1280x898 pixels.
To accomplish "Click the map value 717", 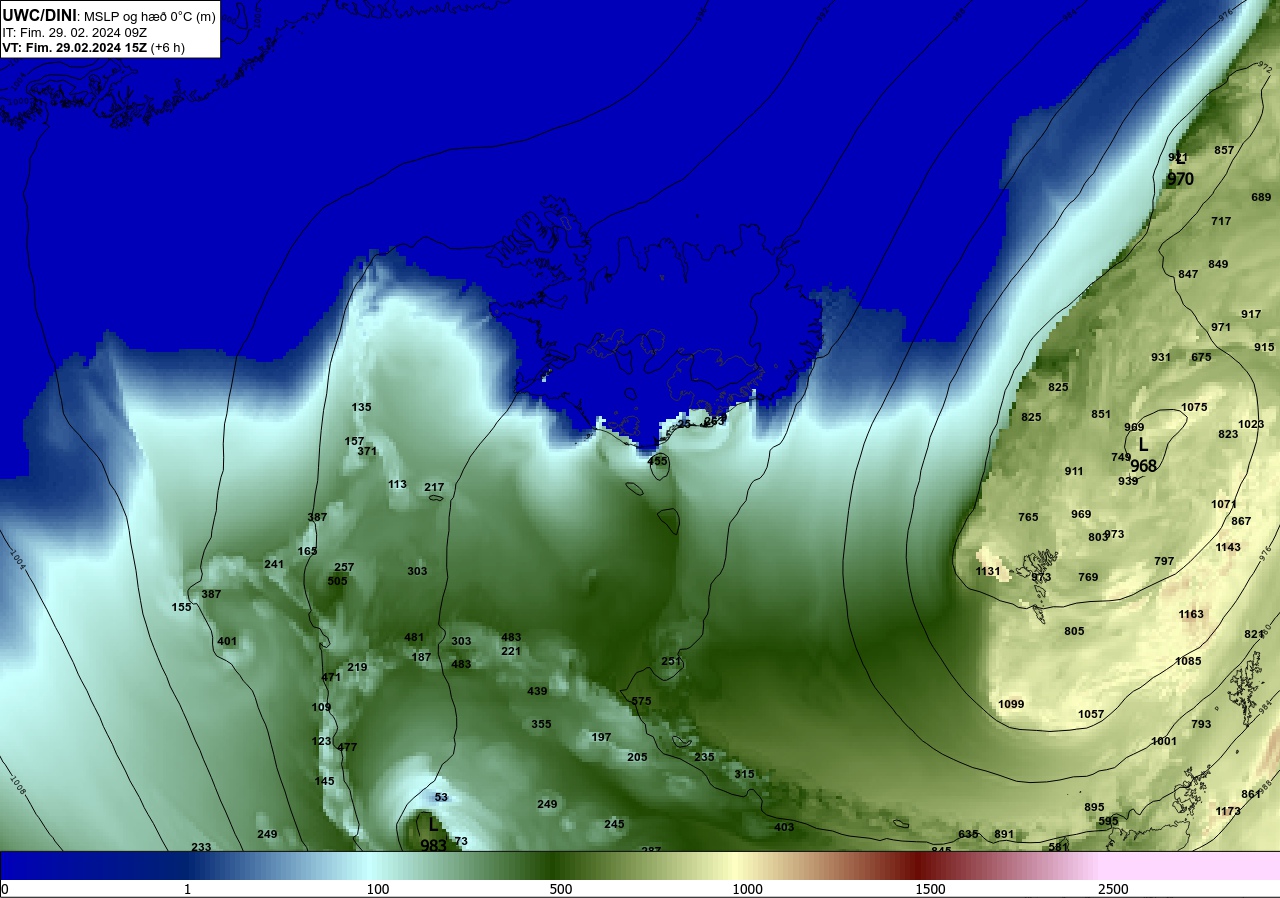I will click(x=1221, y=221).
